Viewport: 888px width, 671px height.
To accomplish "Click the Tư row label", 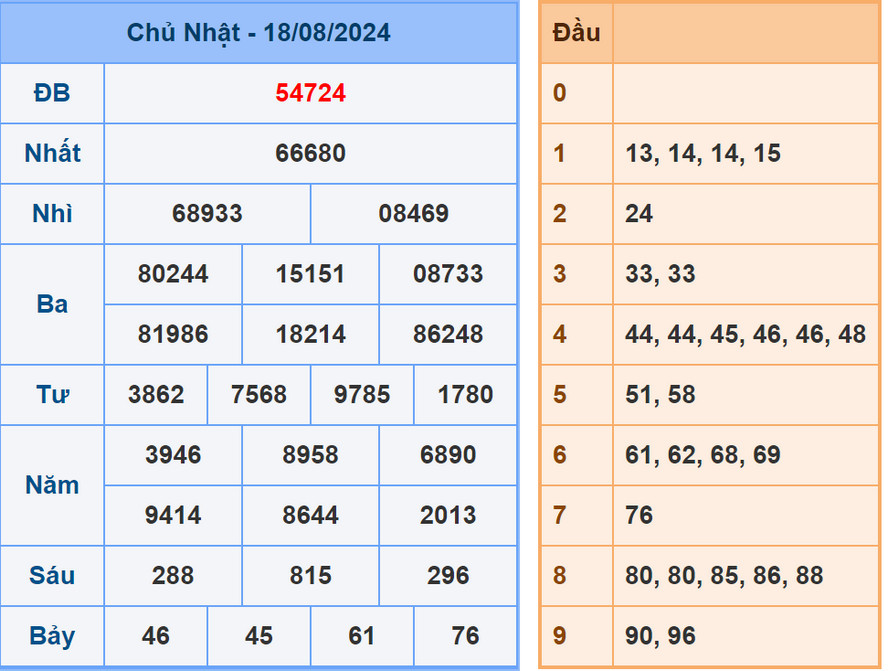I will (x=52, y=395).
